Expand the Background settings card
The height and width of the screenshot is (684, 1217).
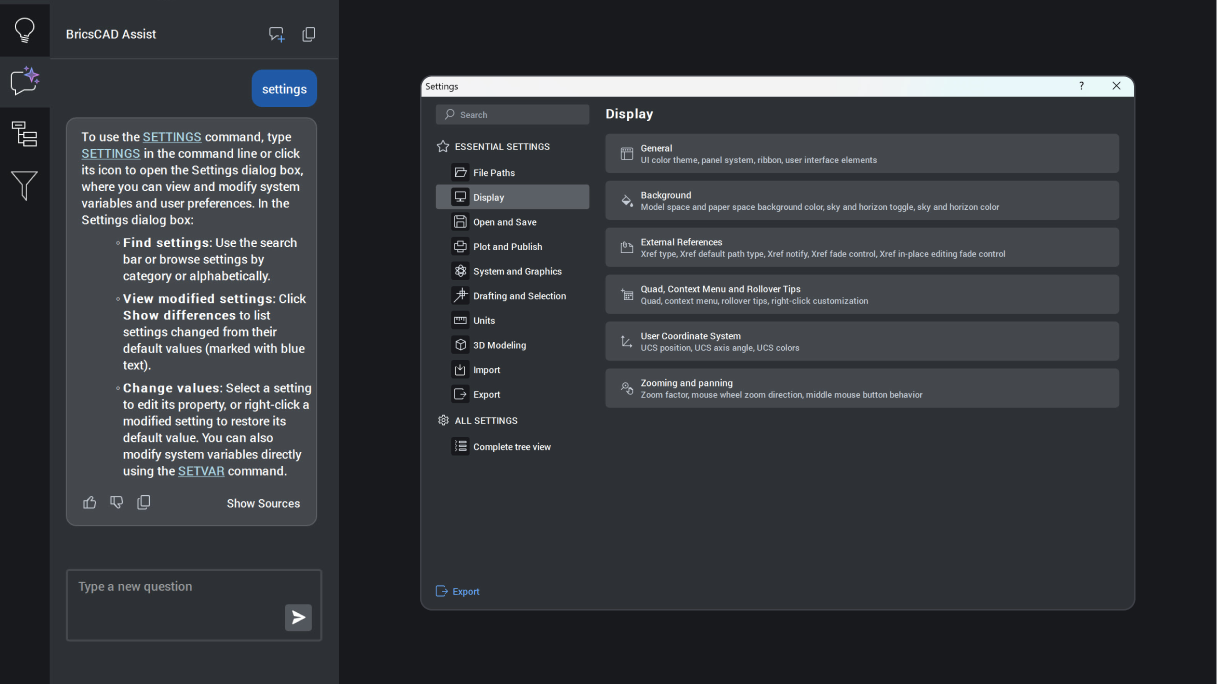862,201
